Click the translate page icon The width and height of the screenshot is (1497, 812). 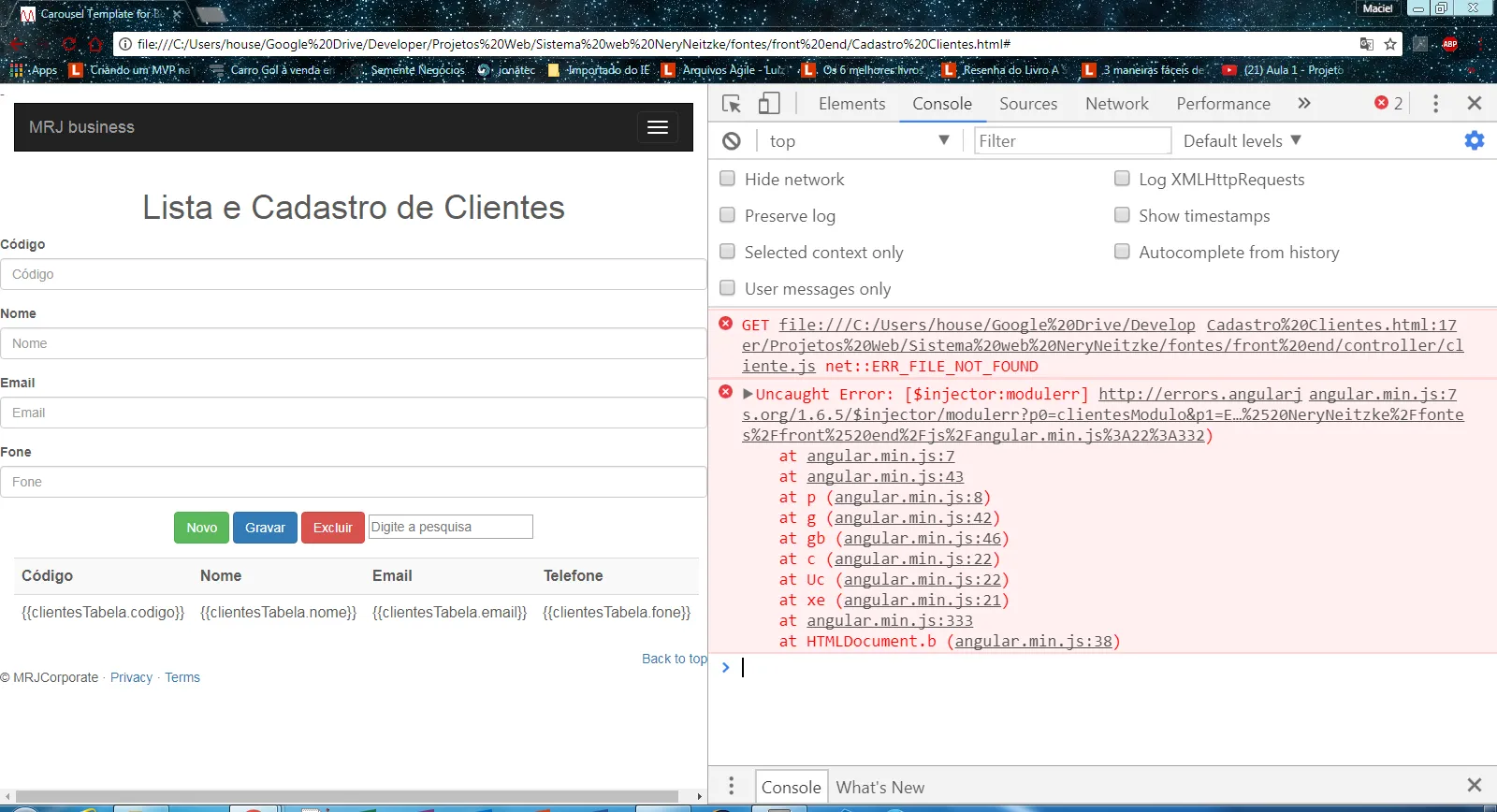tap(1367, 44)
